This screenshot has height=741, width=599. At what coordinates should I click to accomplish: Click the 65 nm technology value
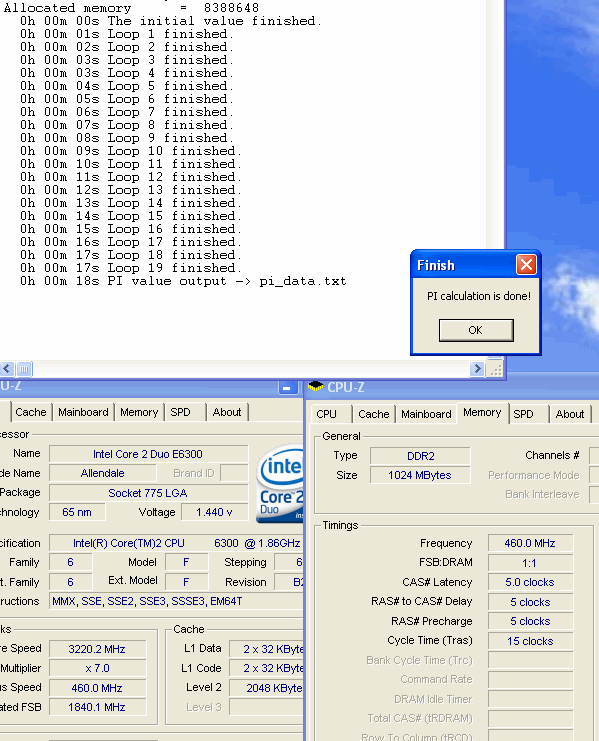click(77, 512)
